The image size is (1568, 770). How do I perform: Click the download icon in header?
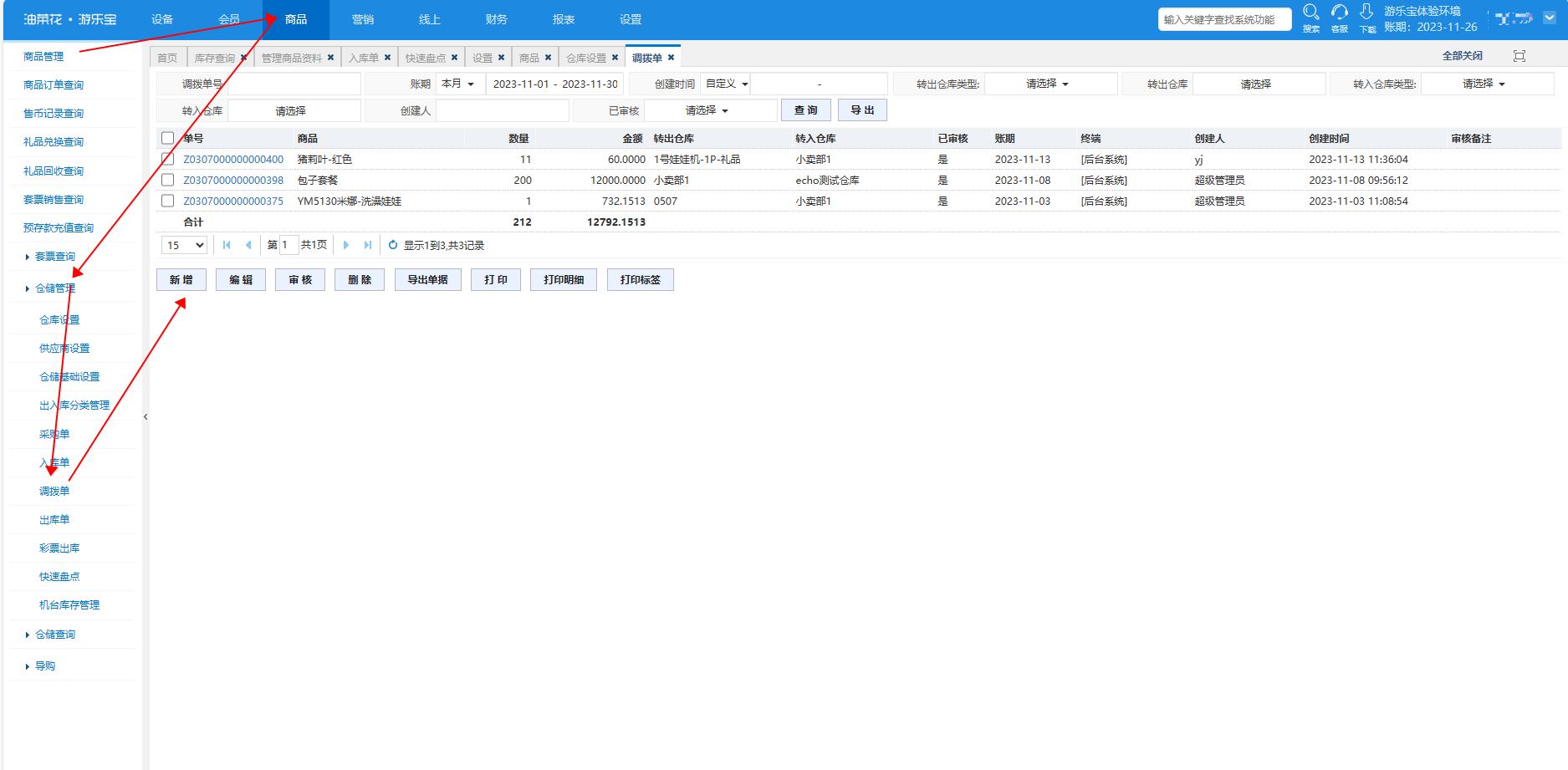tap(1366, 13)
